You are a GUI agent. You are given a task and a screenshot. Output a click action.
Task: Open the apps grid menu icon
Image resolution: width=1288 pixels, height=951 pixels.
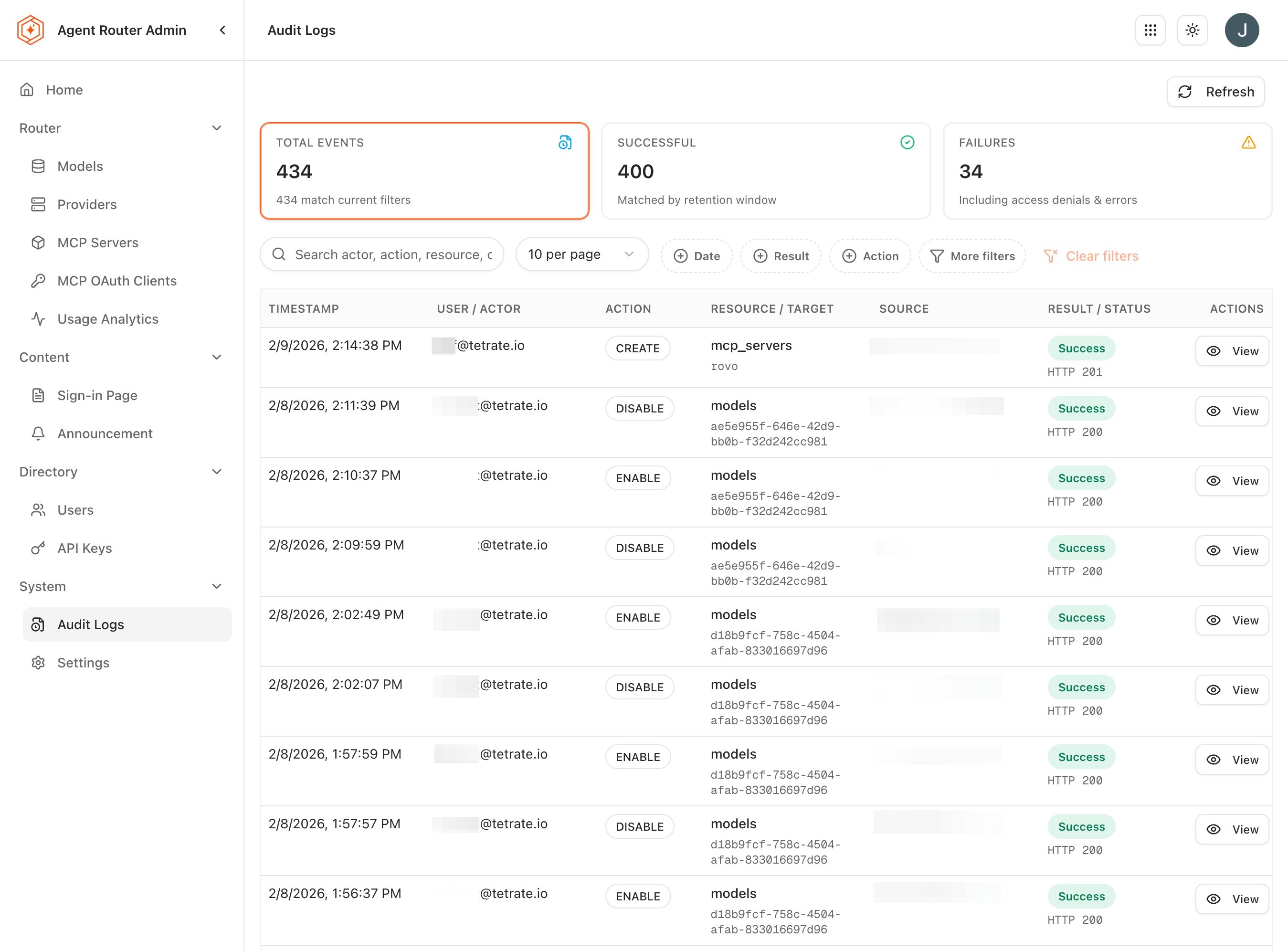pyautogui.click(x=1150, y=30)
